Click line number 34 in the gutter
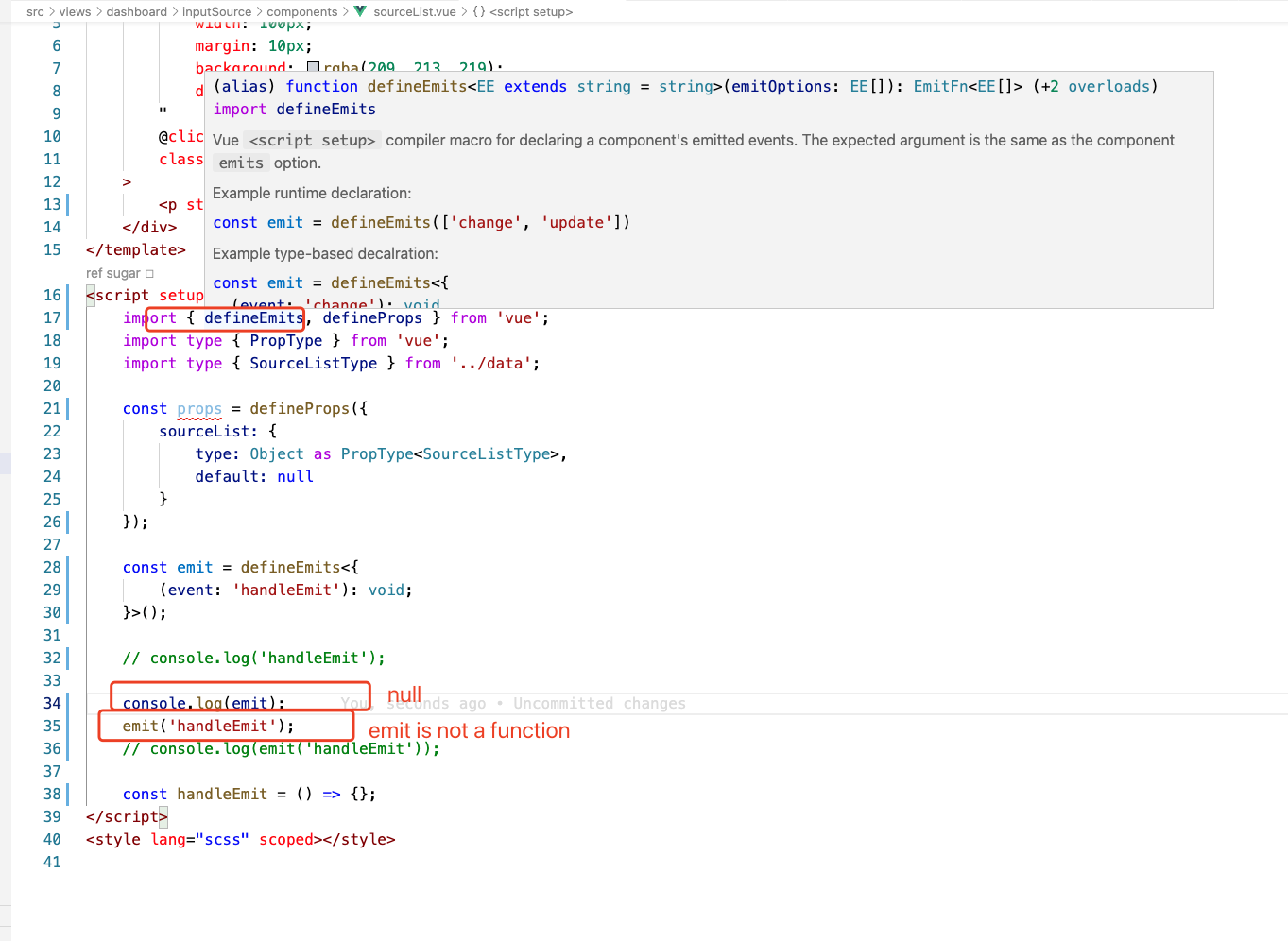 52,703
